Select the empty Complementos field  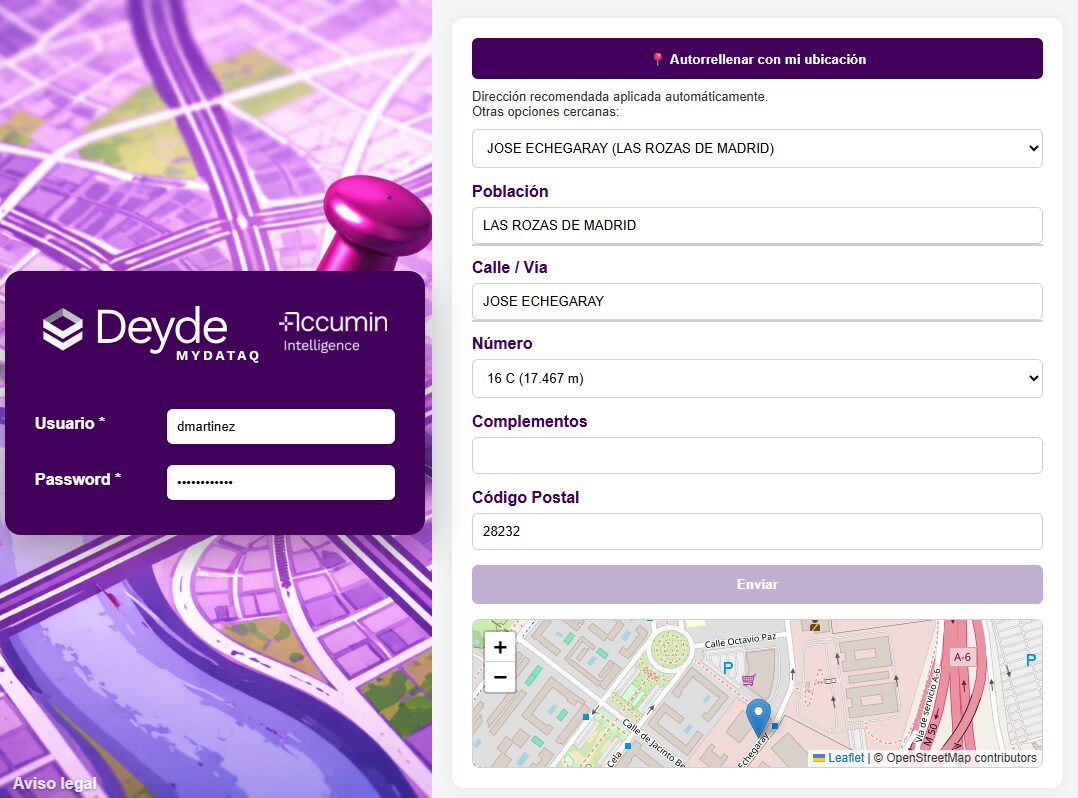point(757,455)
